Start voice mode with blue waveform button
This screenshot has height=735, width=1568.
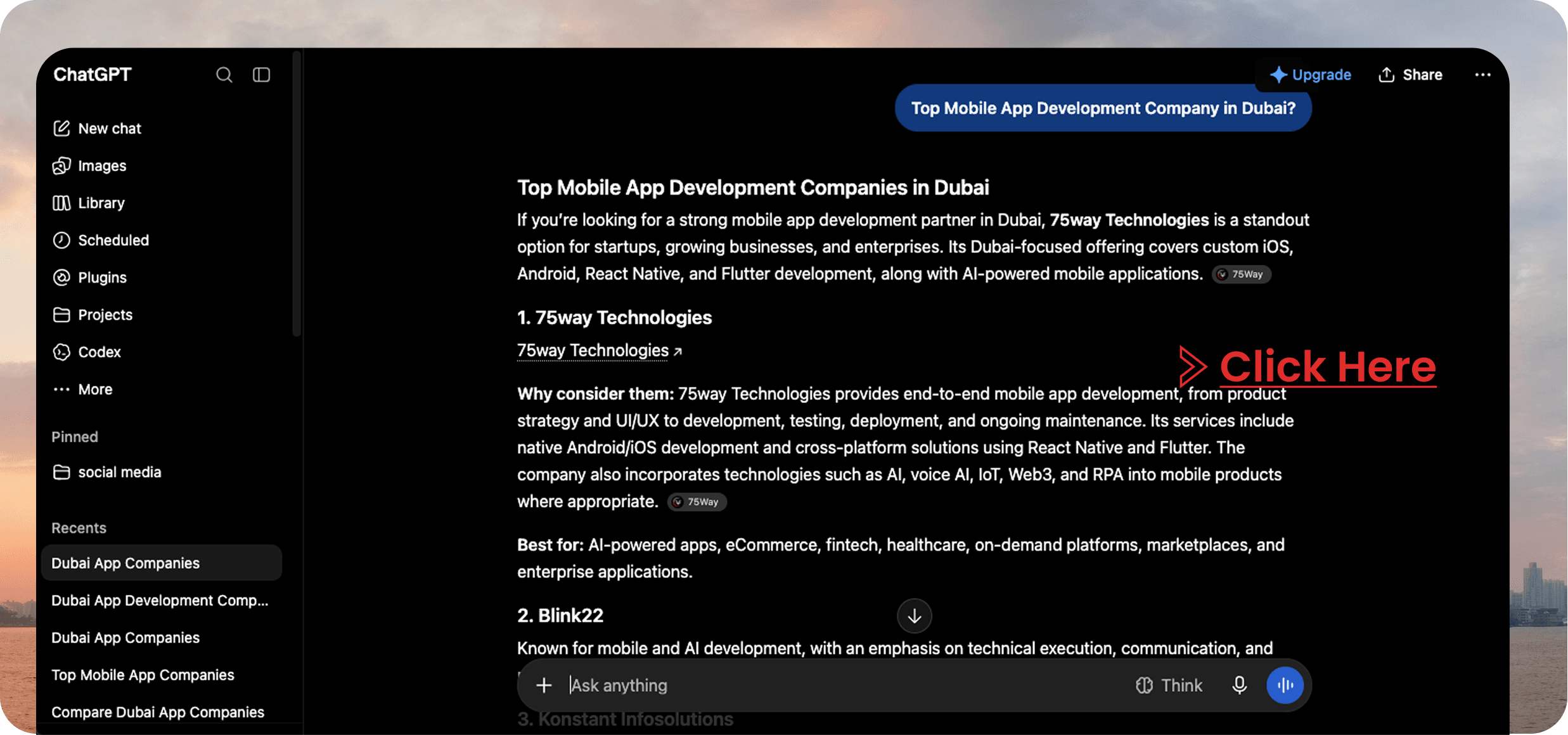coord(1285,686)
